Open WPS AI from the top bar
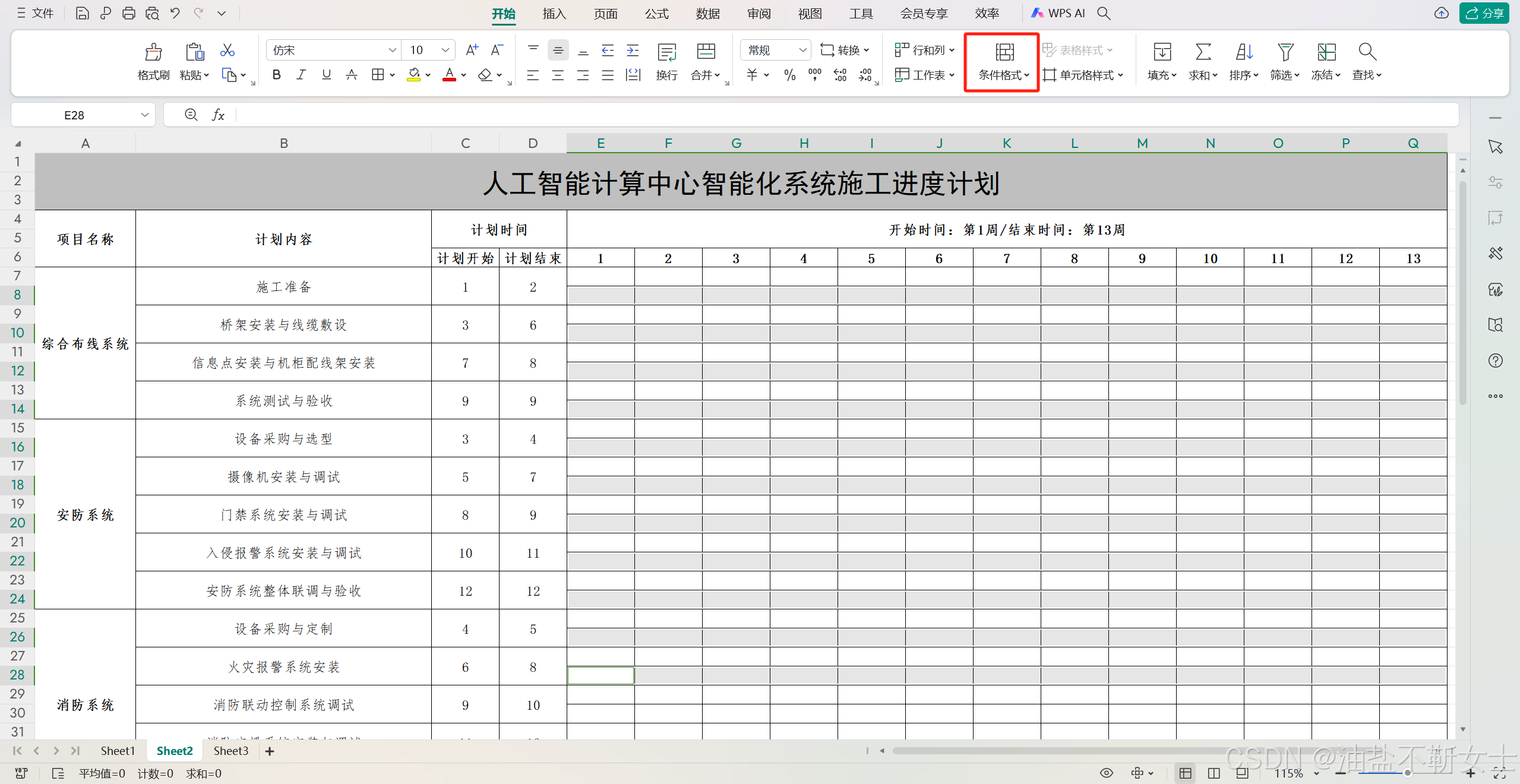This screenshot has height=784, width=1520. click(x=1058, y=13)
